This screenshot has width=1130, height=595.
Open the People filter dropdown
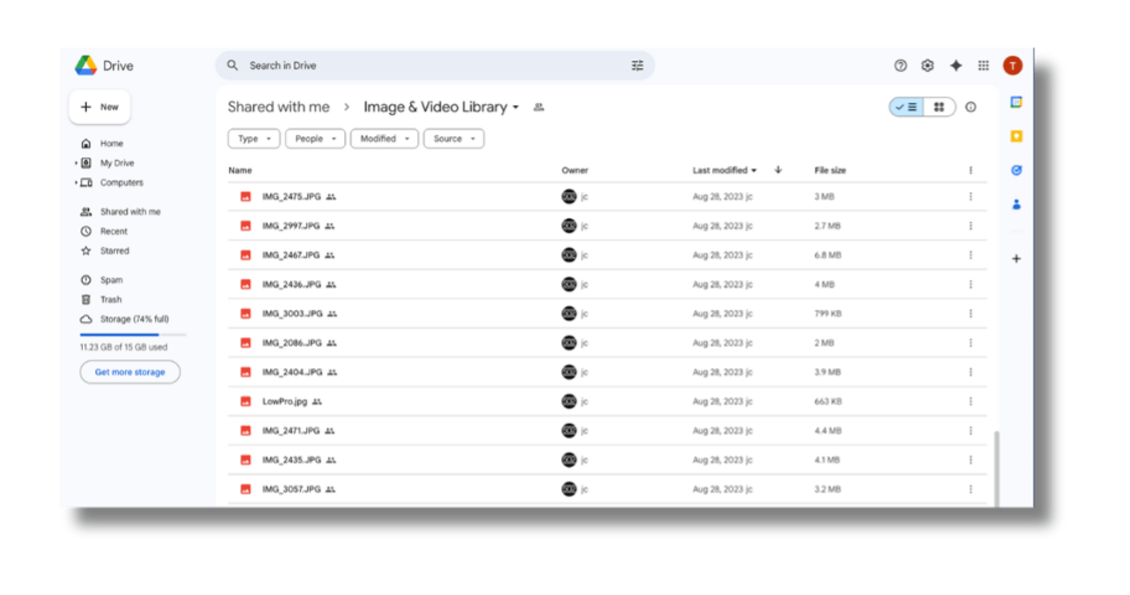315,138
